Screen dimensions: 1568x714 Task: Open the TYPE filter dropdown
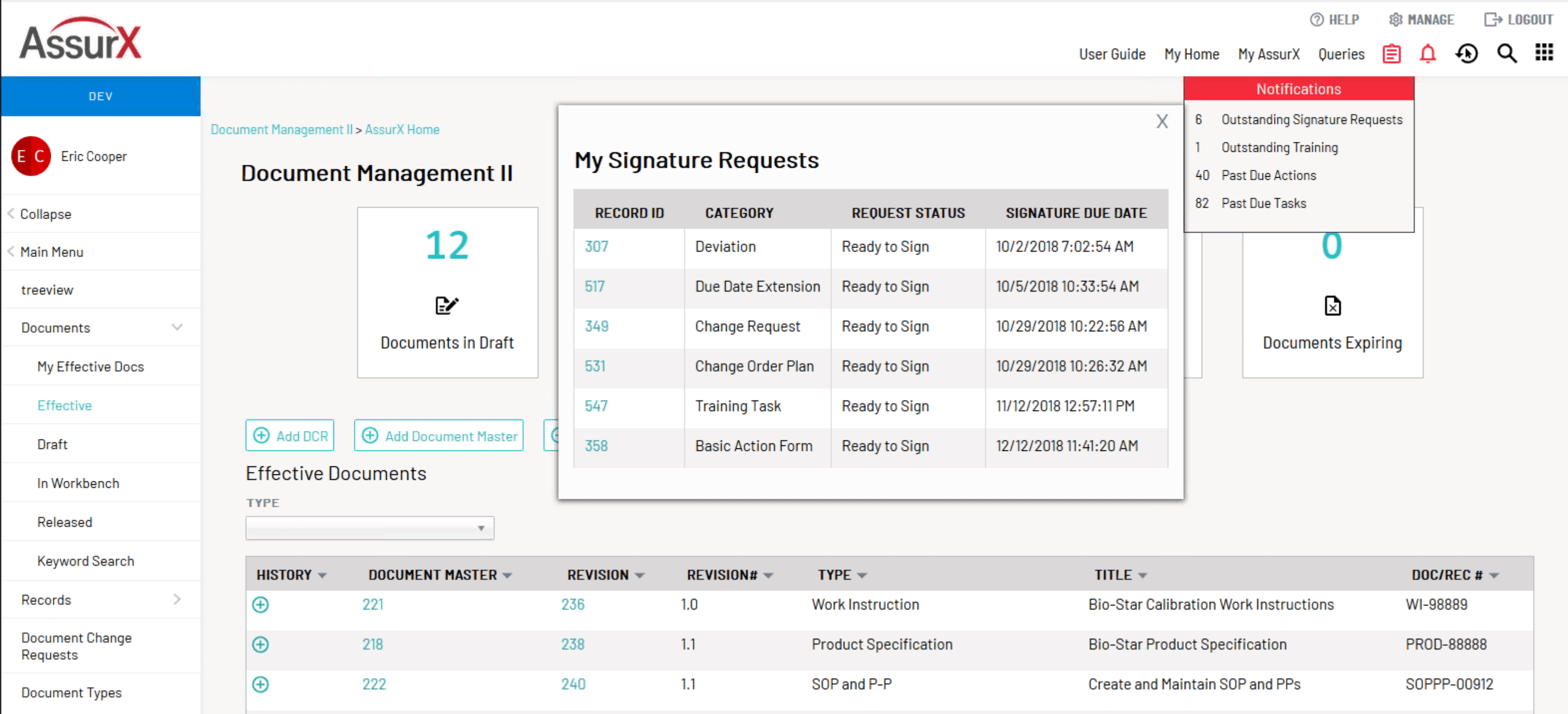[369, 528]
